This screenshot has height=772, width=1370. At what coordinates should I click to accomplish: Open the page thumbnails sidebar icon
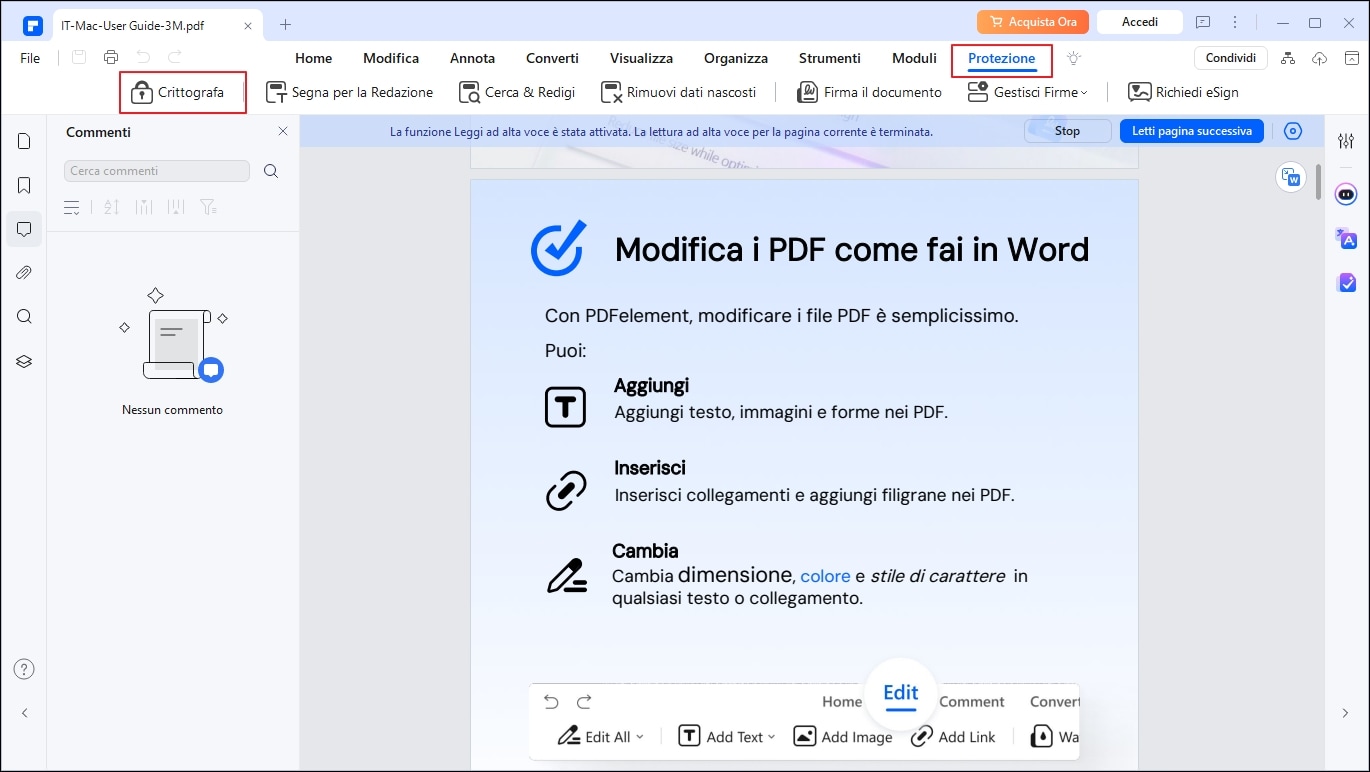click(24, 141)
